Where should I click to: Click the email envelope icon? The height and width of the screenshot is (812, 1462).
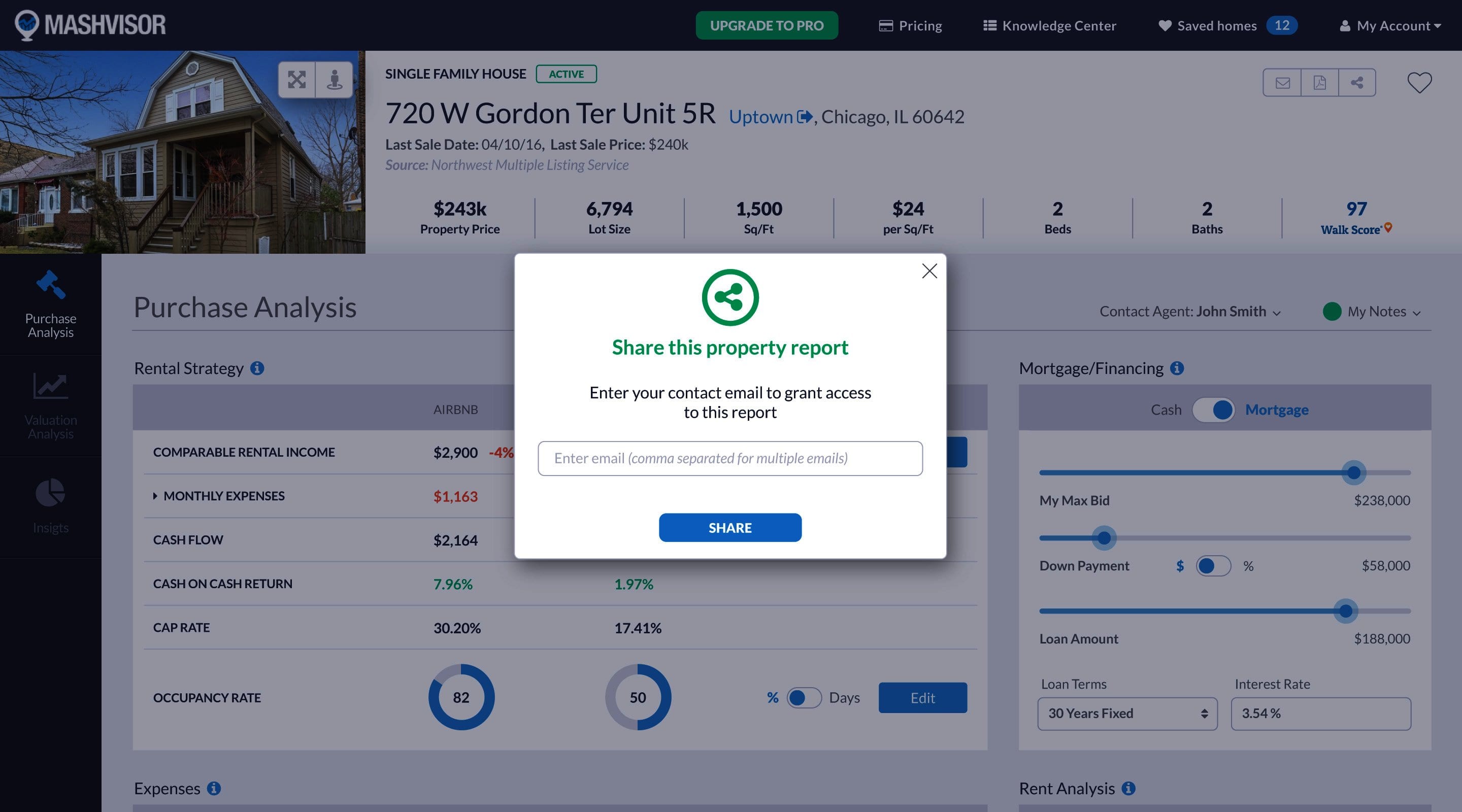[1282, 83]
